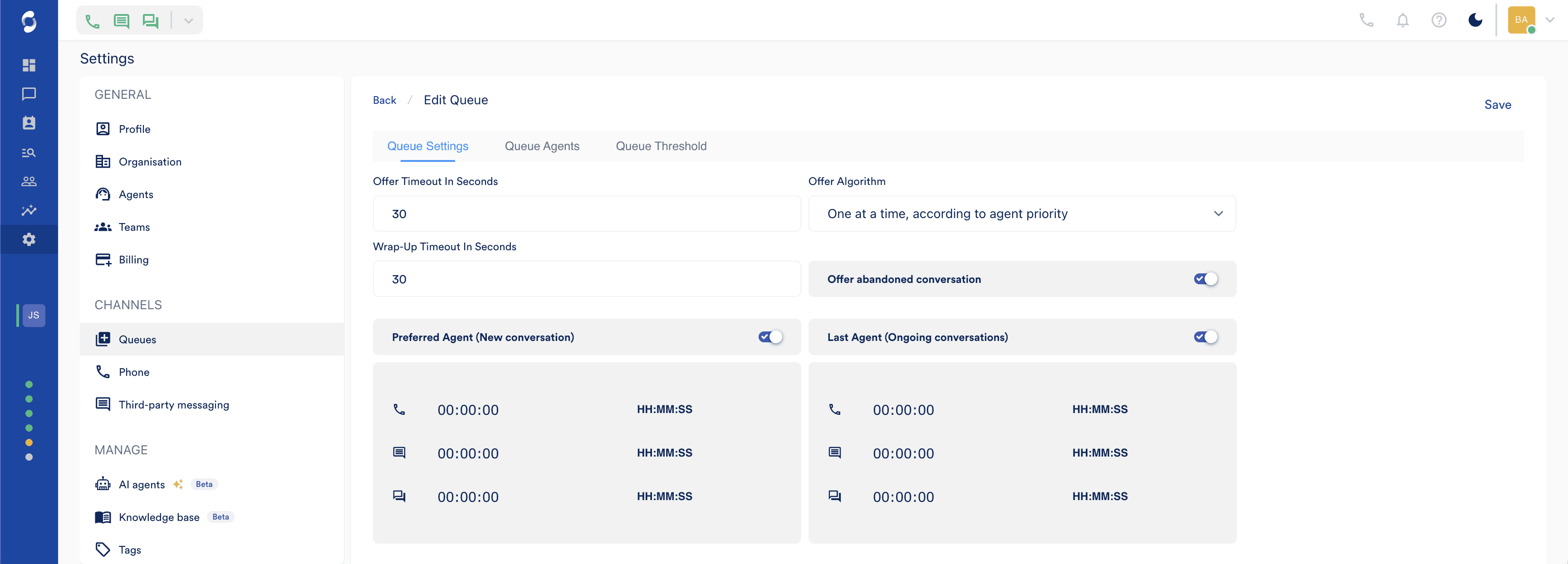This screenshot has width=1568, height=564.
Task: Open Organisation settings
Action: tap(212, 162)
